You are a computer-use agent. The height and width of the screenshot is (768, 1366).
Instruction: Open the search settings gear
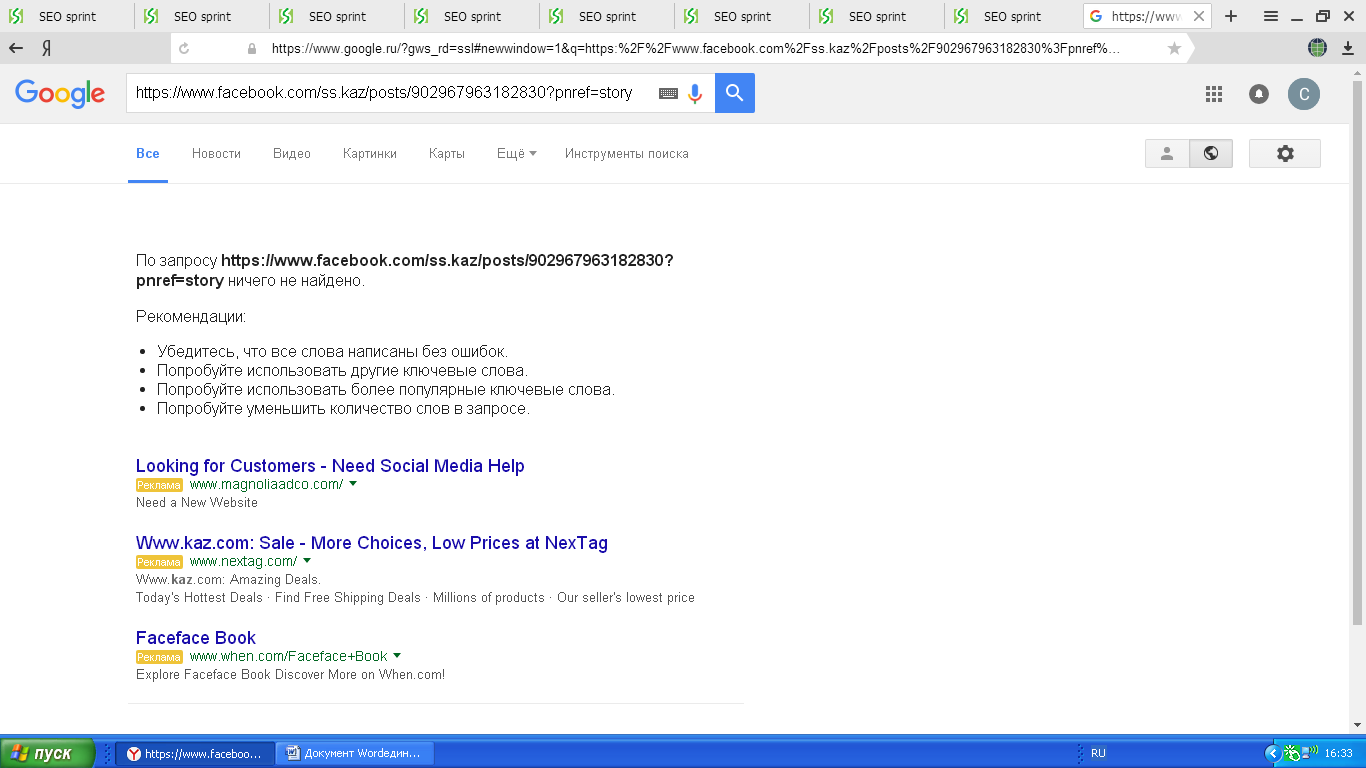[x=1285, y=153]
